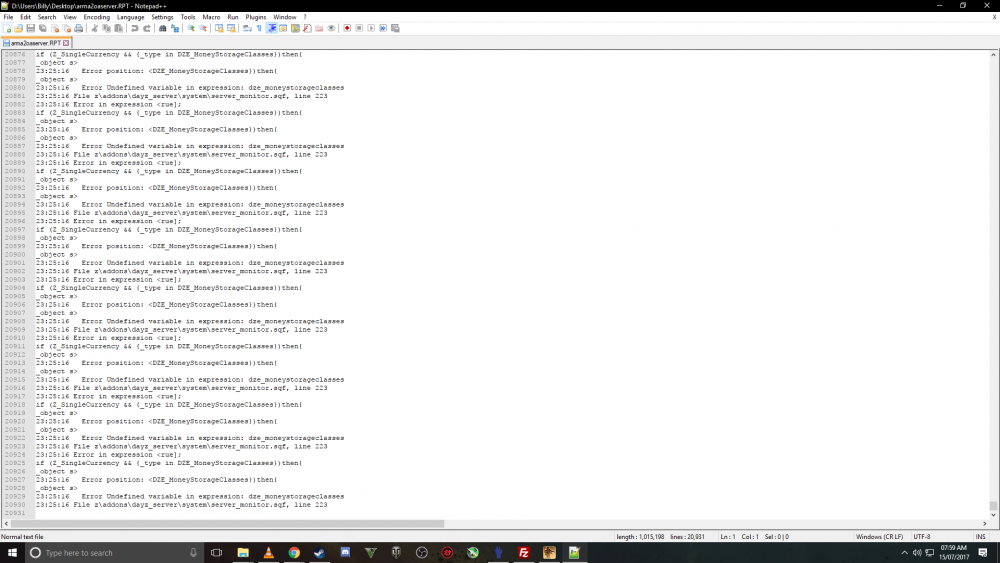This screenshot has width=1000, height=563.
Task: Open the Settings menu
Action: 162,17
